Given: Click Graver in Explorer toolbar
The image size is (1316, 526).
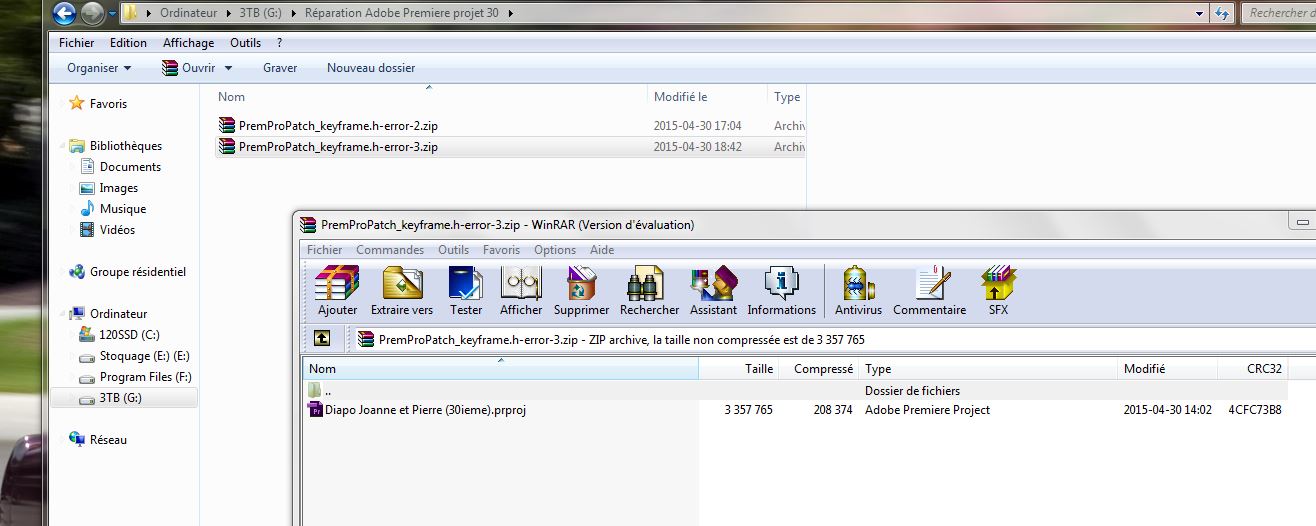Looking at the screenshot, I should [280, 68].
